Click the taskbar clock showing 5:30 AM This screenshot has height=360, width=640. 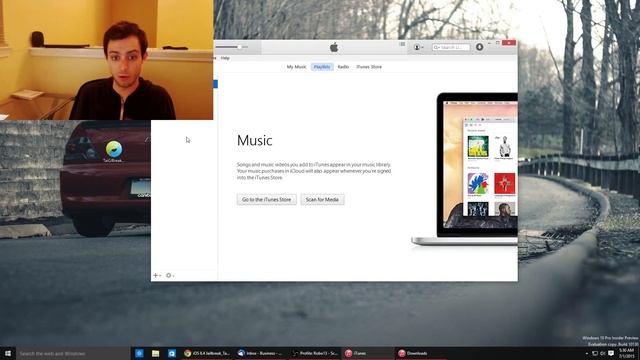[x=627, y=353]
